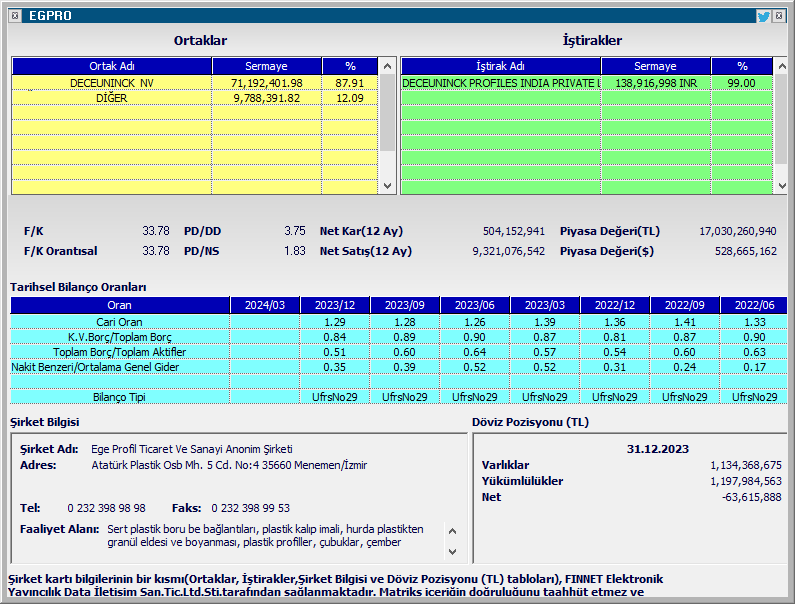Image resolution: width=795 pixels, height=604 pixels.
Task: Click Sermaye header in Ortaklar table
Action: 267,66
